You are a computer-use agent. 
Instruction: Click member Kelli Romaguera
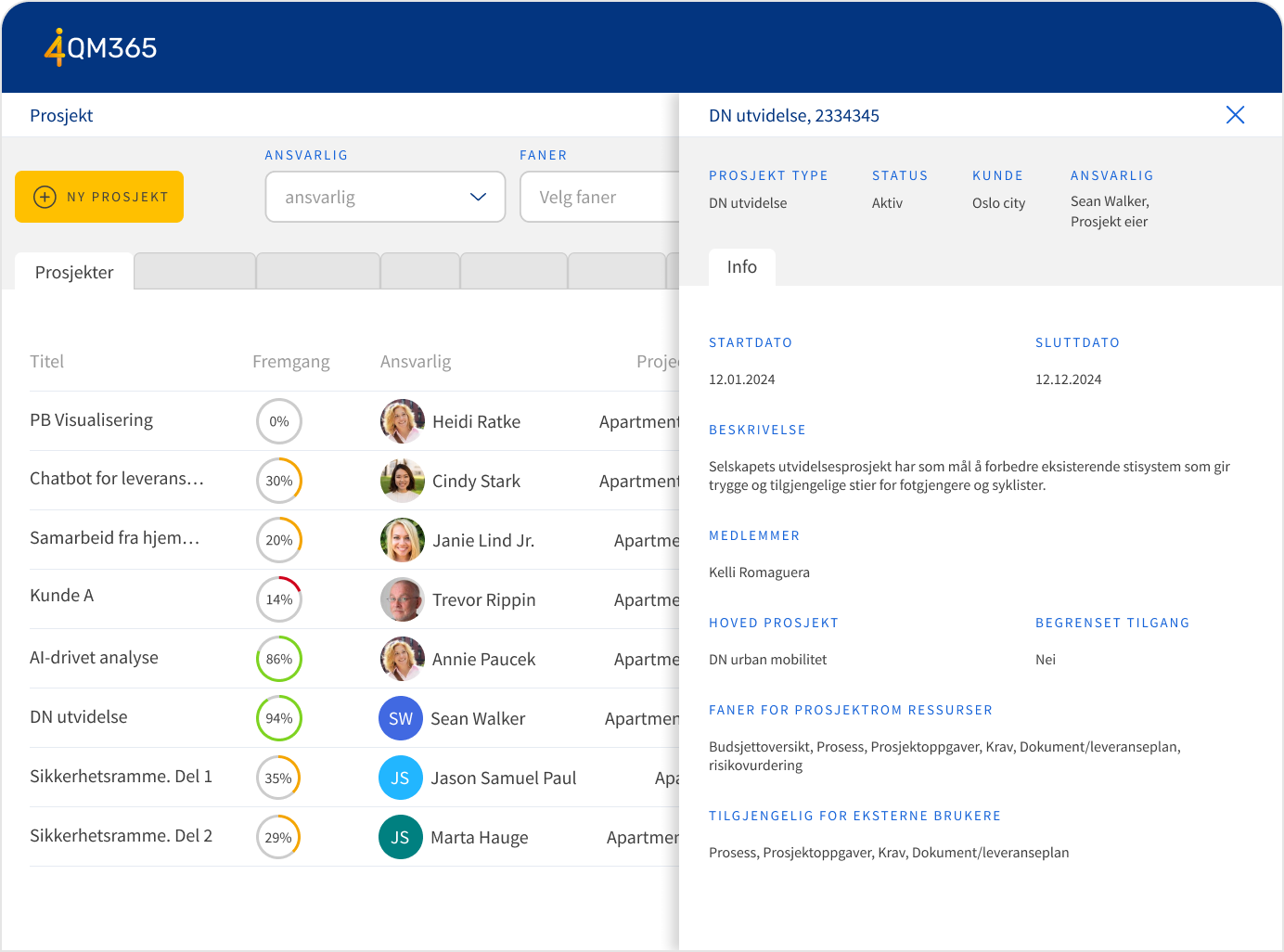[759, 572]
